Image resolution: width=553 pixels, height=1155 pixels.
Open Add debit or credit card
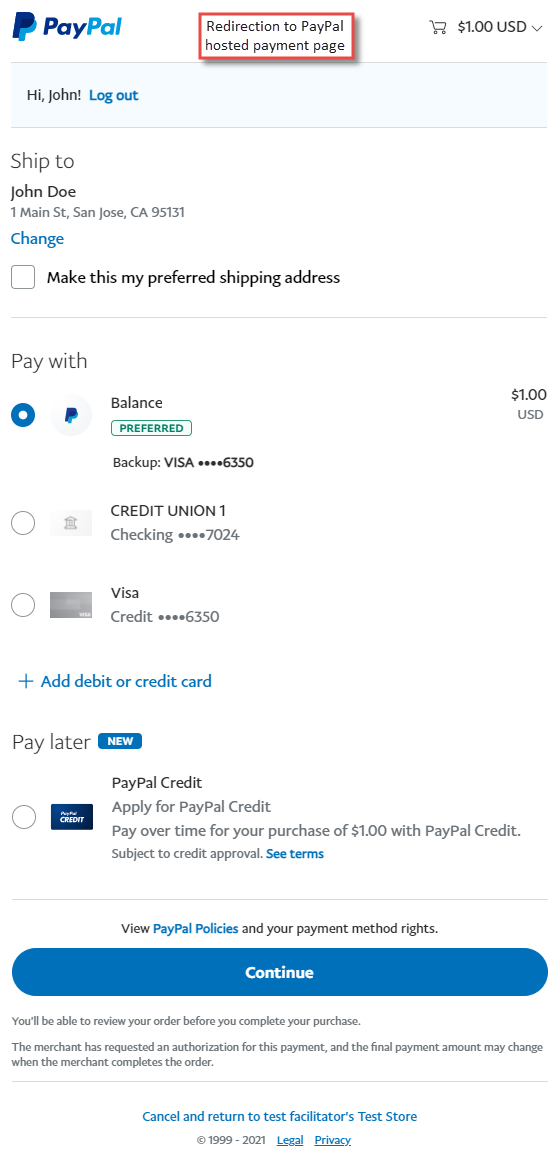click(x=126, y=681)
